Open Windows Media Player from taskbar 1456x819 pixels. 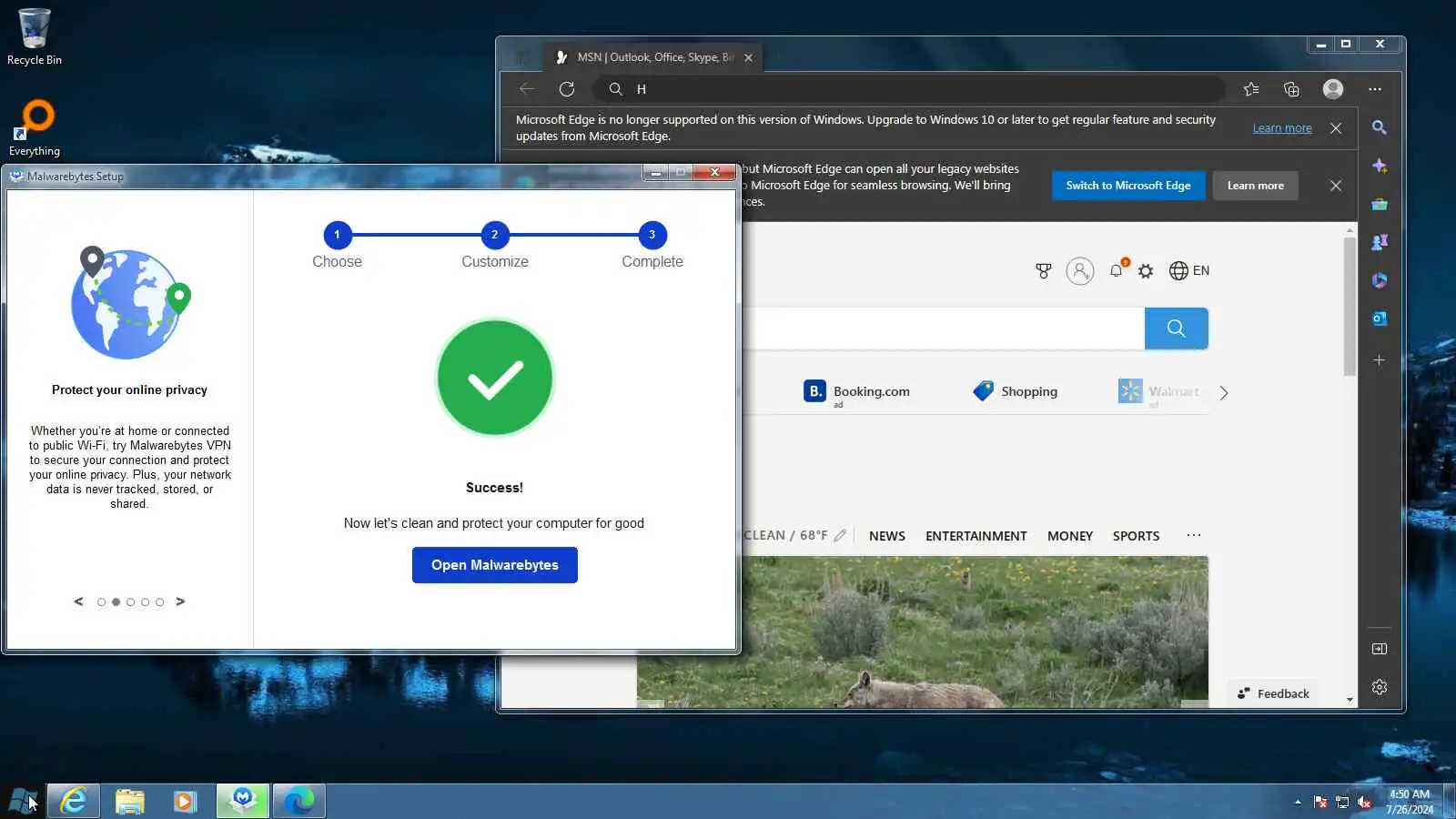click(186, 801)
